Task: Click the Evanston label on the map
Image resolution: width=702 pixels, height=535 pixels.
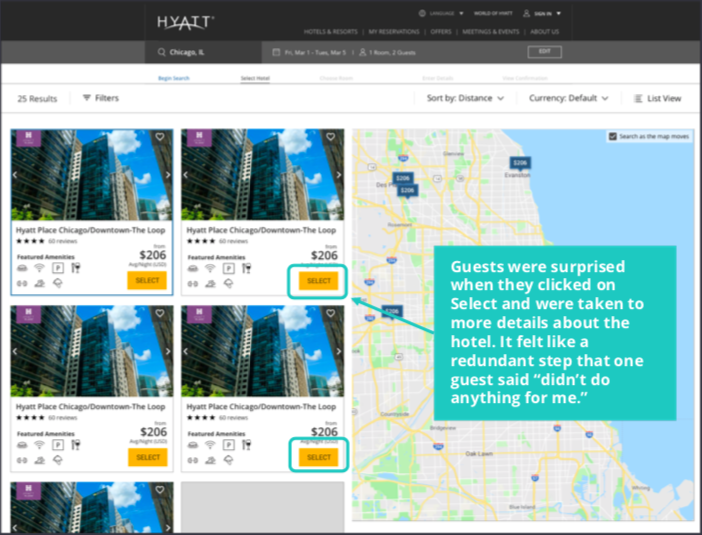Action: [x=517, y=175]
